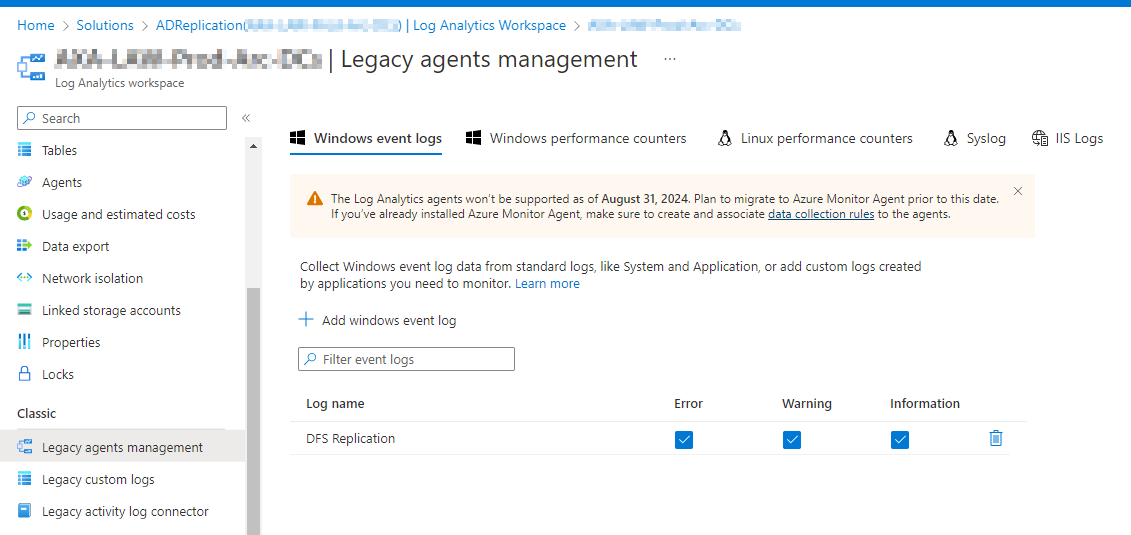Select Legacy agents management in sidebar
This screenshot has height=535, width=1131.
pyautogui.click(x=123, y=448)
